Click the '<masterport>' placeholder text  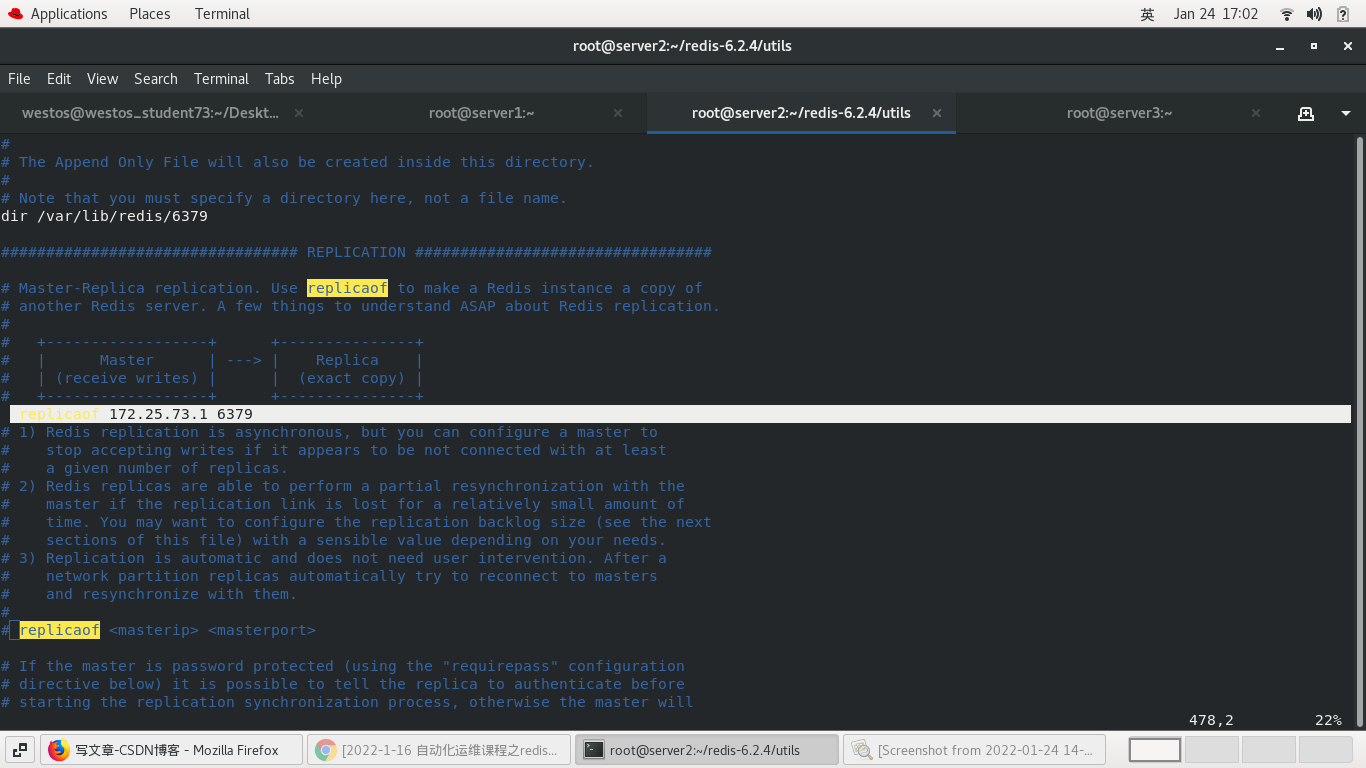click(262, 630)
